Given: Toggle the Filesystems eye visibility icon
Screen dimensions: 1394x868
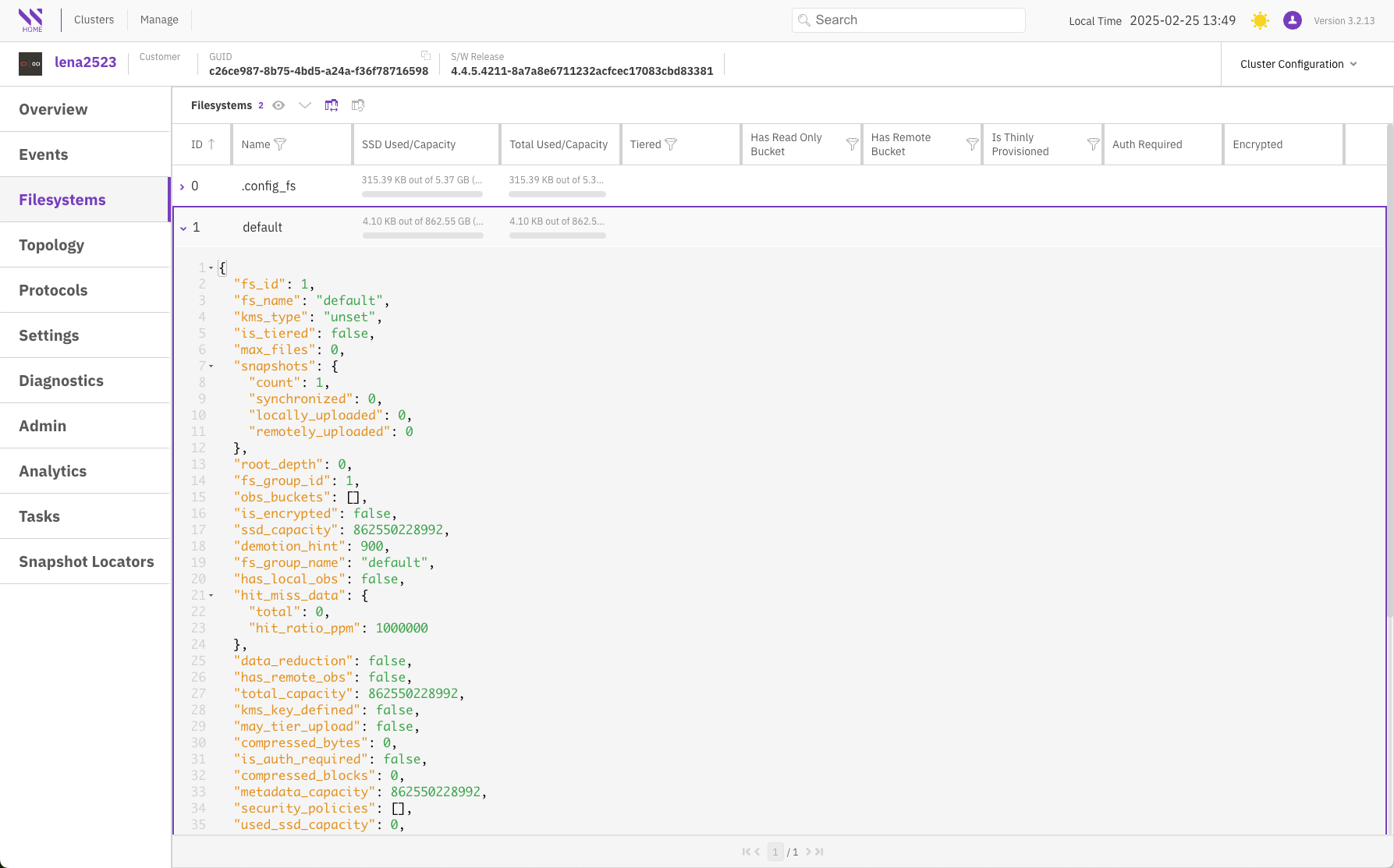Looking at the screenshot, I should 278,105.
